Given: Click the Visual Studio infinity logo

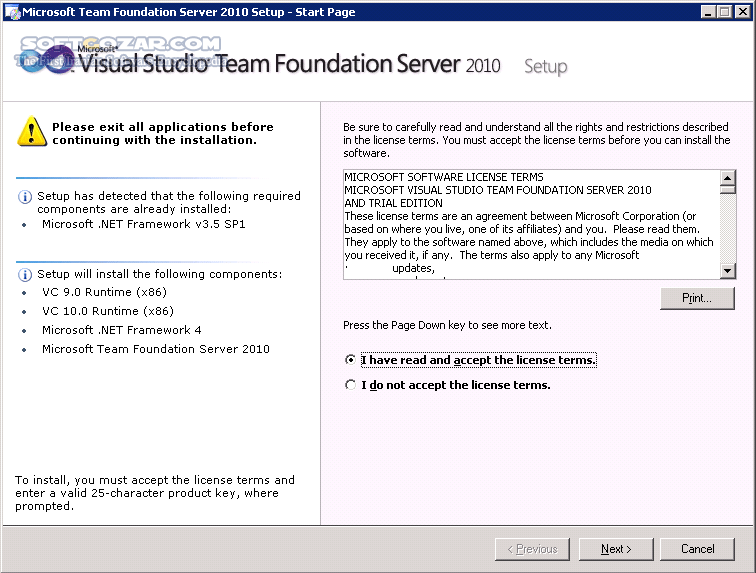Looking at the screenshot, I should pos(46,60).
